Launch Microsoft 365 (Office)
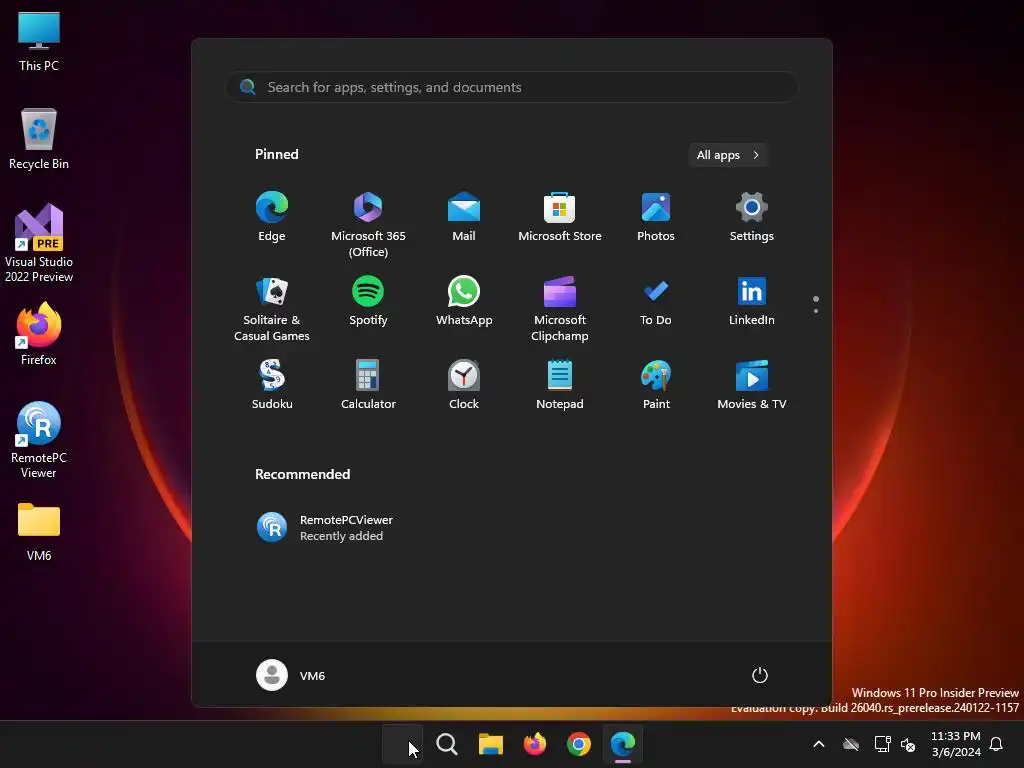 pos(368,225)
